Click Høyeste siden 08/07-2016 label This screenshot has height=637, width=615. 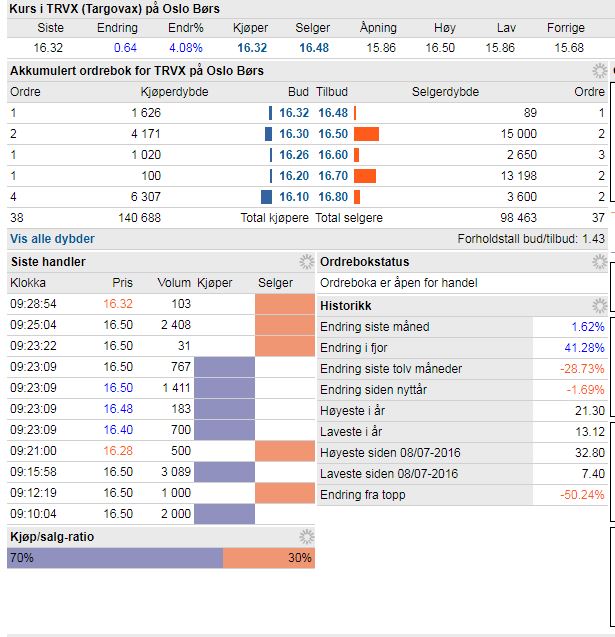click(390, 453)
